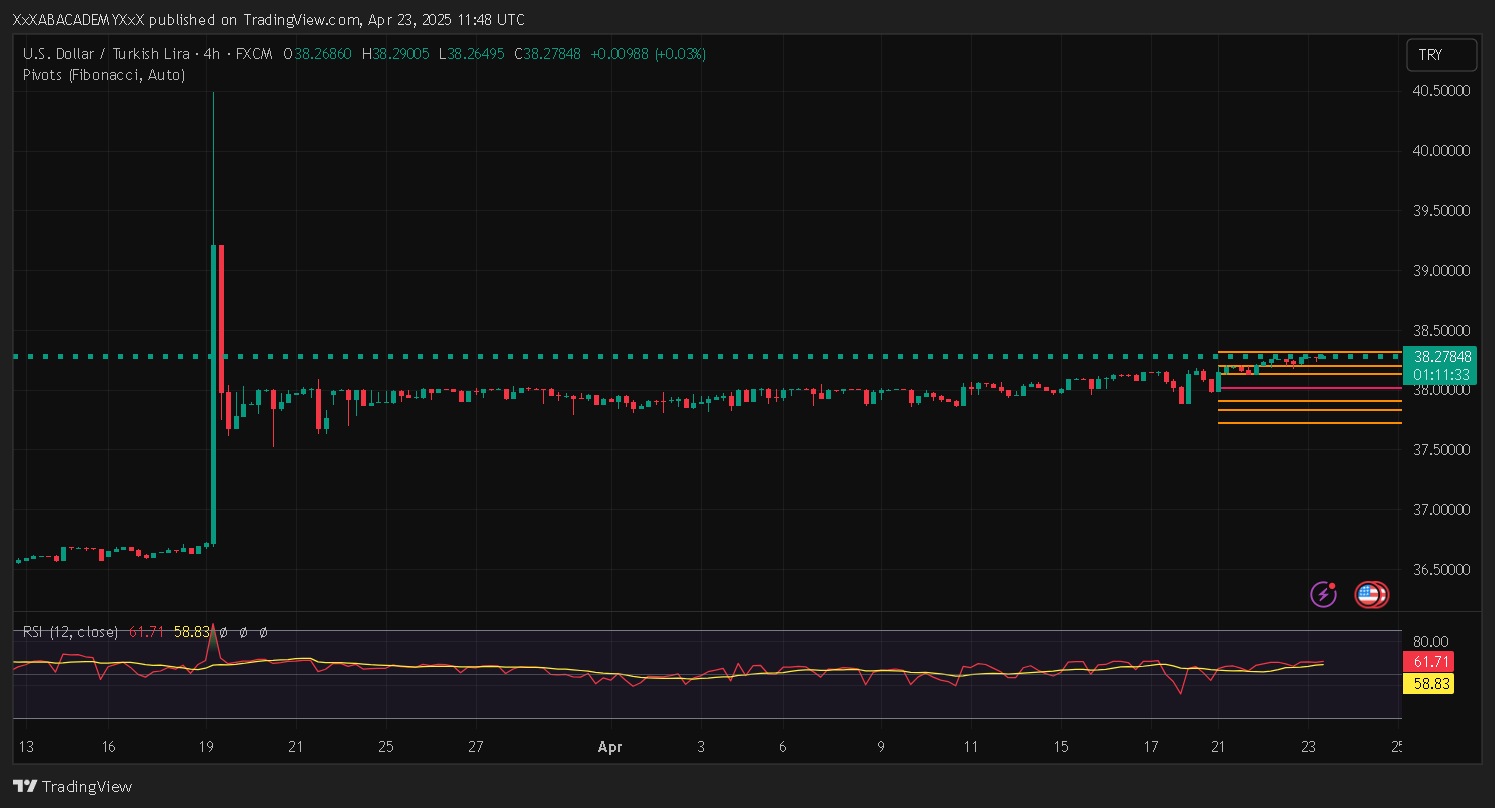The height and width of the screenshot is (808, 1495).
Task: Click the purple lightning bolt event icon
Action: [1324, 594]
